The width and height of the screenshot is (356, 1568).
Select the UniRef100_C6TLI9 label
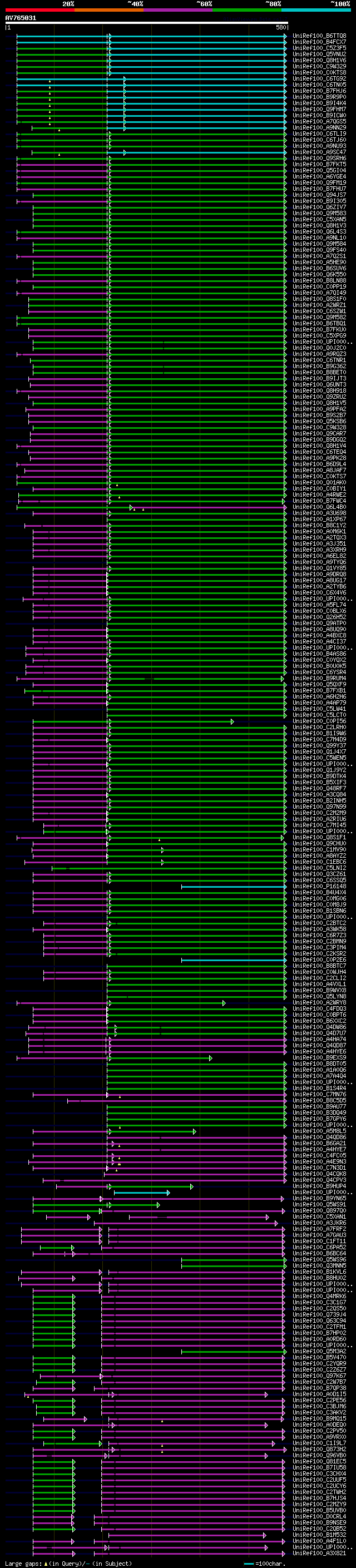pyautogui.click(x=319, y=134)
